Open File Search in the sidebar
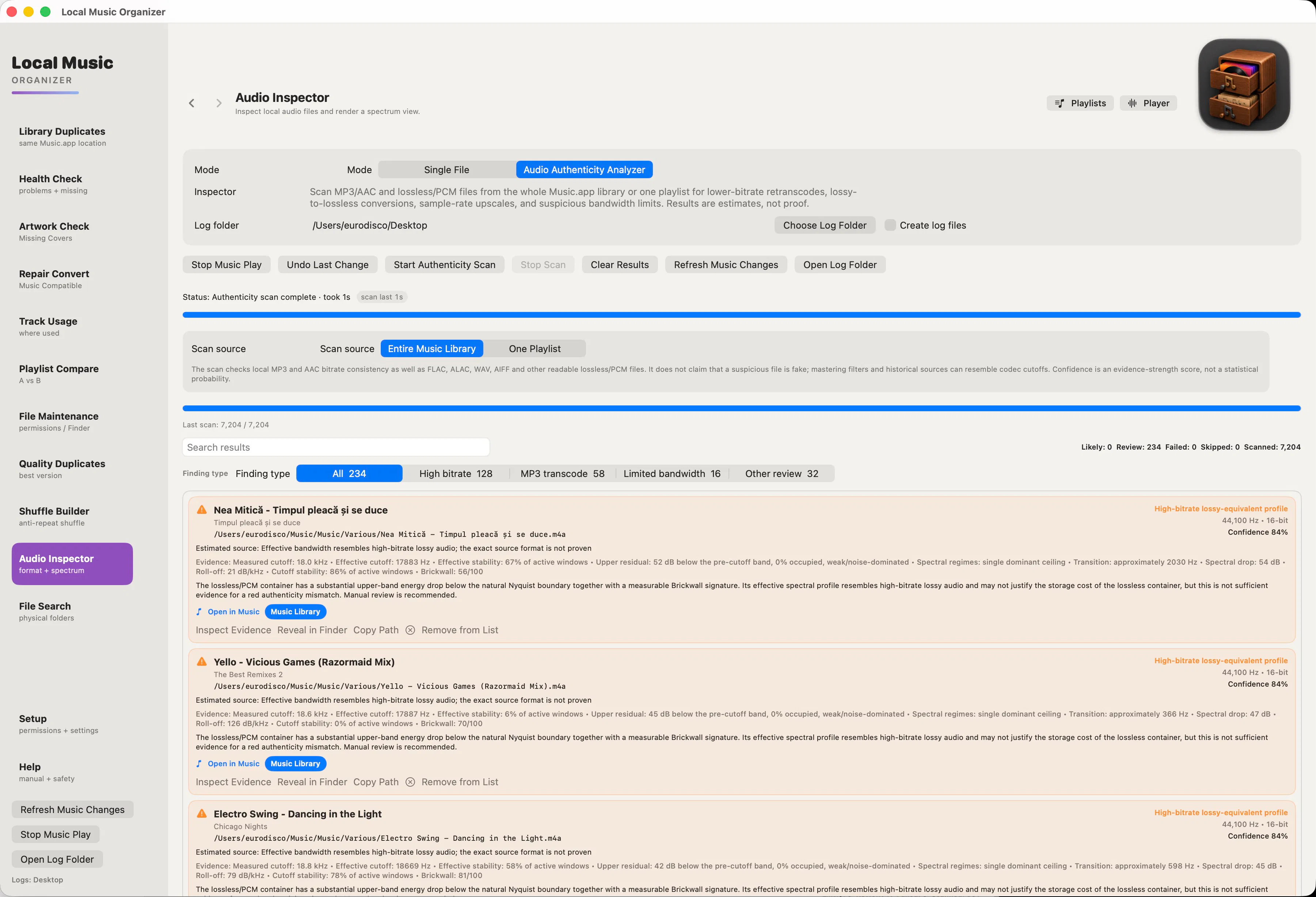 click(x=72, y=611)
